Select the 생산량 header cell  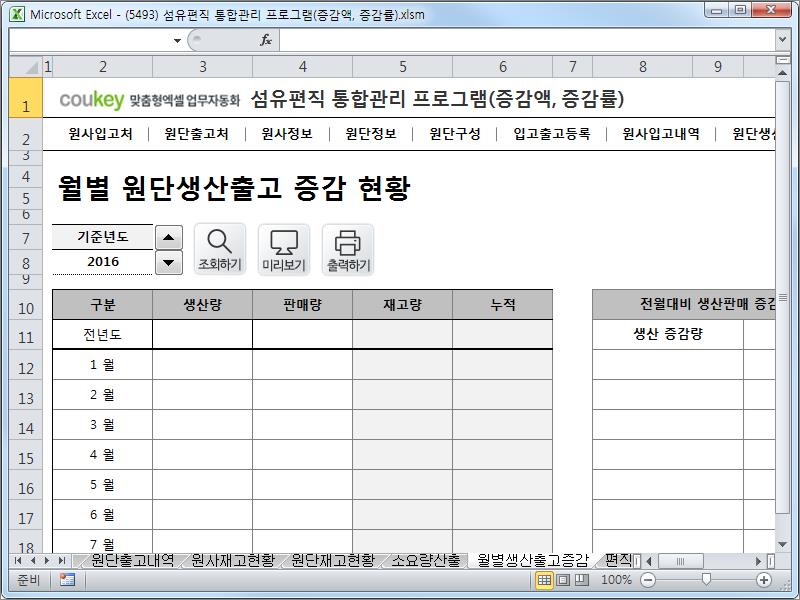pyautogui.click(x=203, y=305)
